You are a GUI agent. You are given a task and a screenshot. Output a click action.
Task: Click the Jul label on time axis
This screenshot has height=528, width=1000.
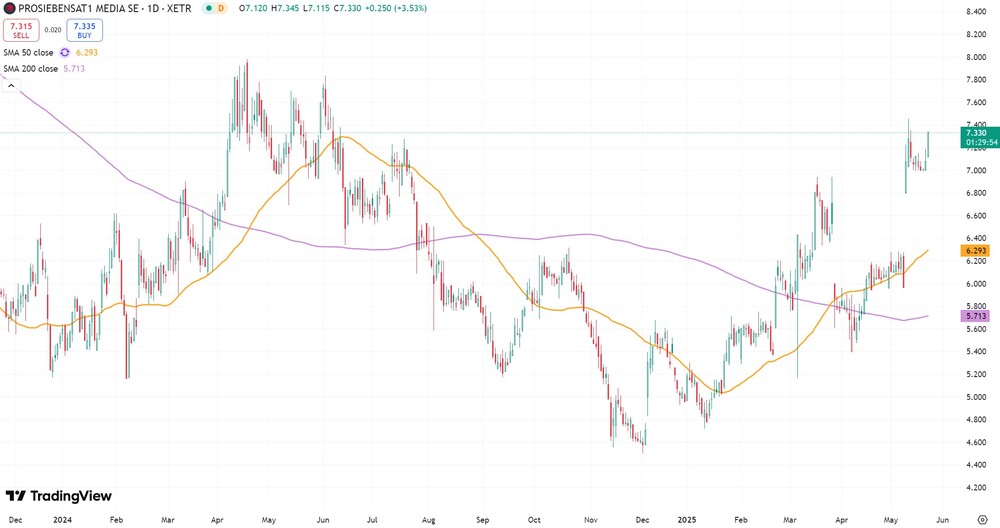coord(372,520)
